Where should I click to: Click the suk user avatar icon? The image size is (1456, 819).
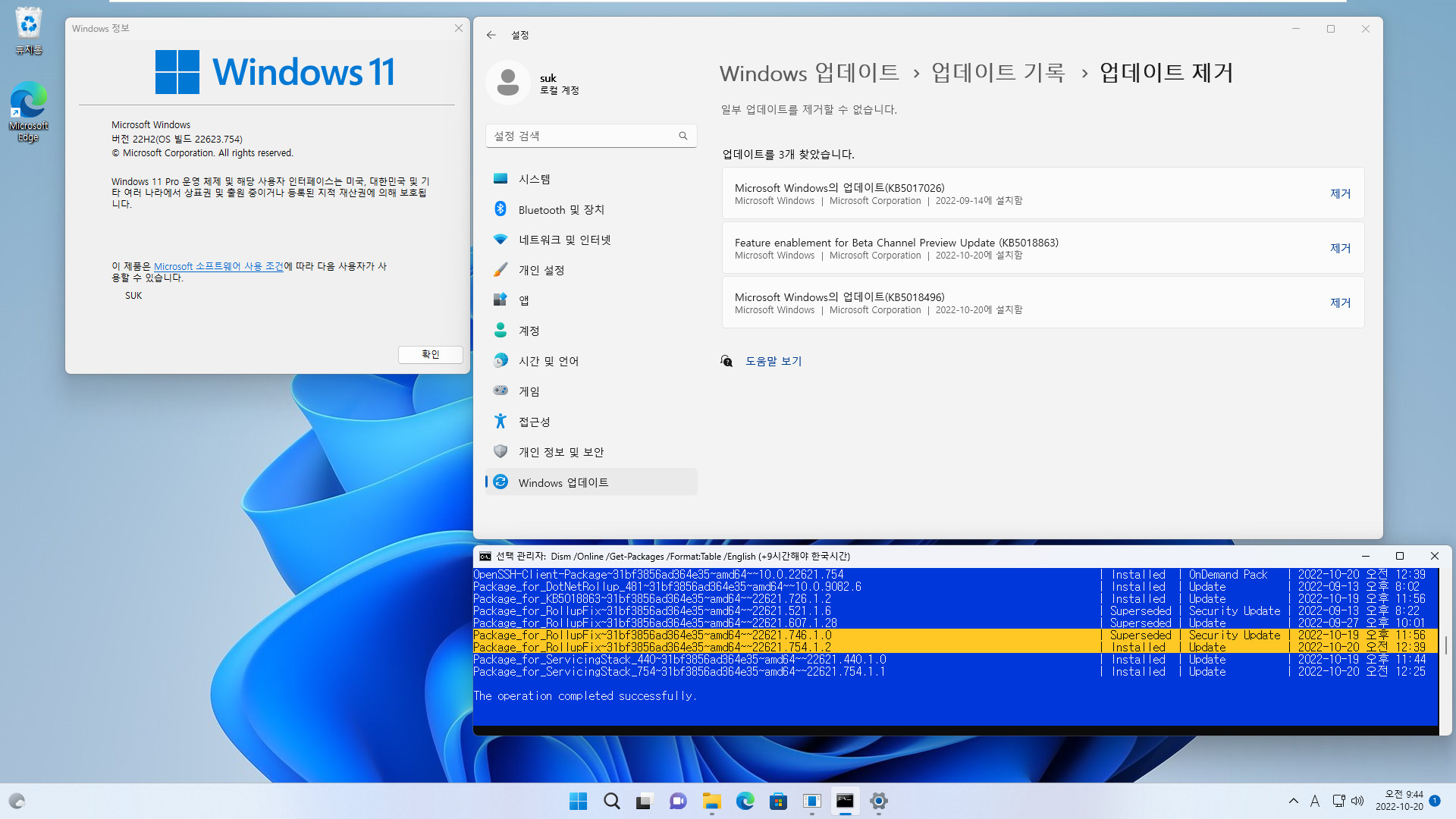tap(508, 83)
